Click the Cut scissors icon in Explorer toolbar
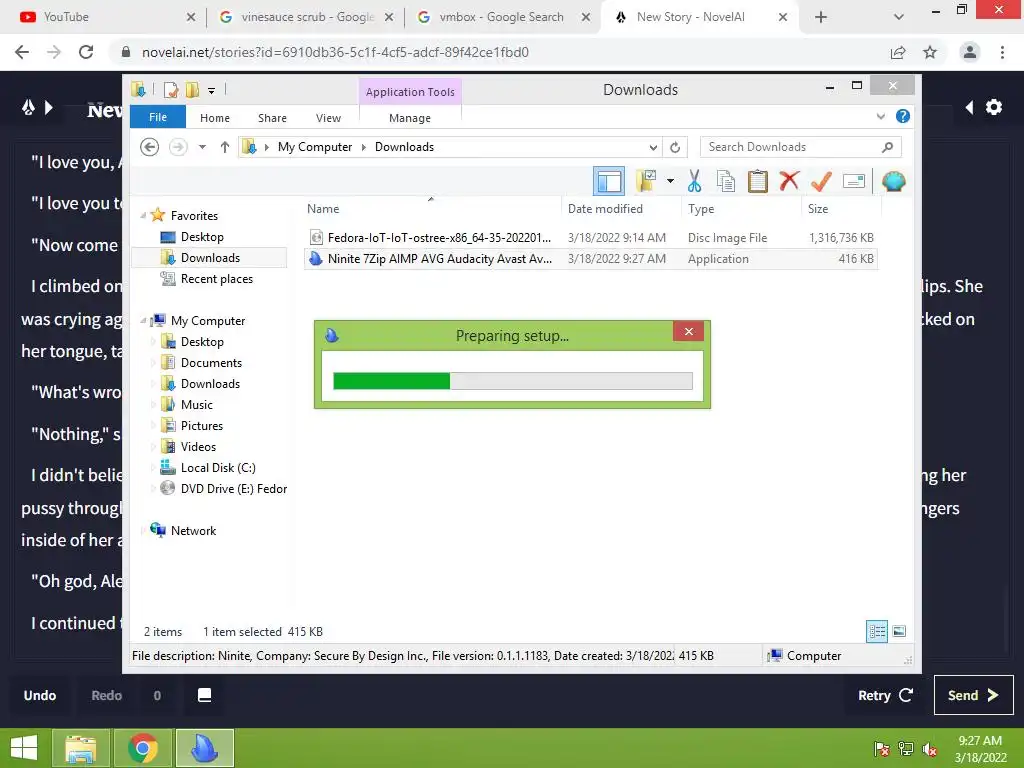This screenshot has width=1024, height=768. pos(694,181)
